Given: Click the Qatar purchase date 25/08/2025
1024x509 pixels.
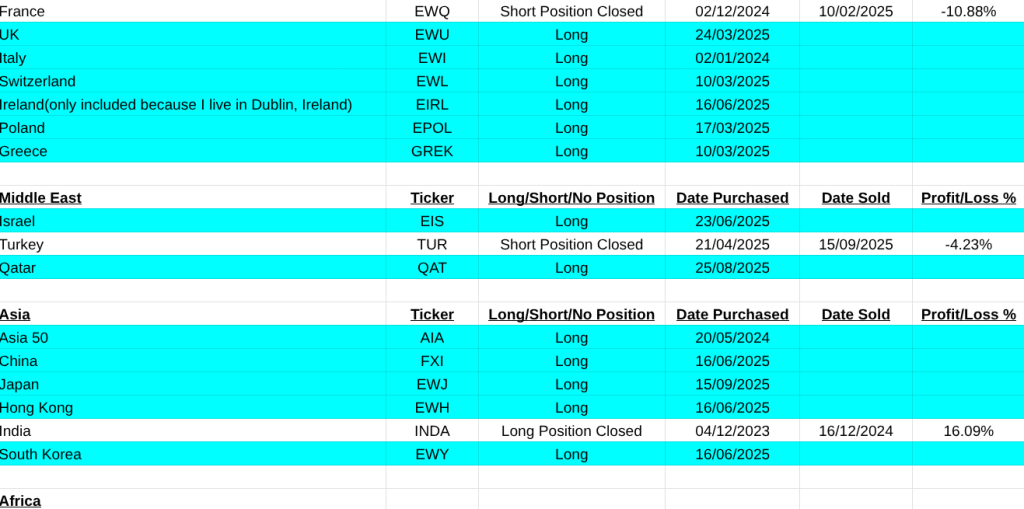Looking at the screenshot, I should click(732, 268).
